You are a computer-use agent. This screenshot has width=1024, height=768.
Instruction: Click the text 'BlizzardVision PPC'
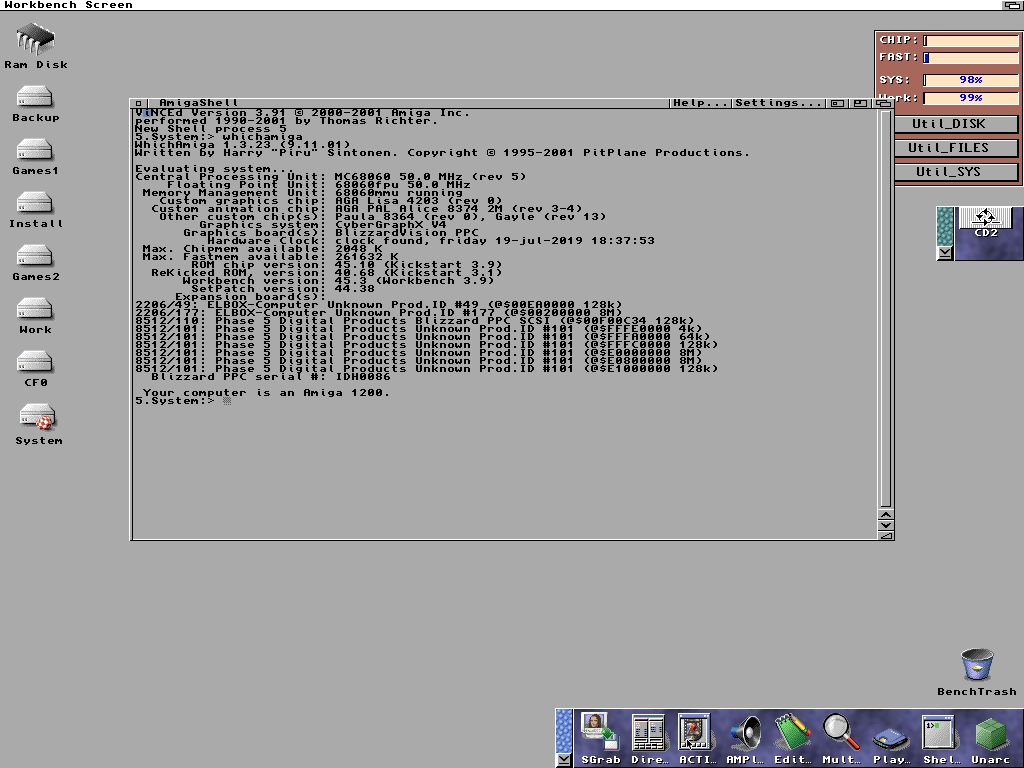click(x=406, y=232)
